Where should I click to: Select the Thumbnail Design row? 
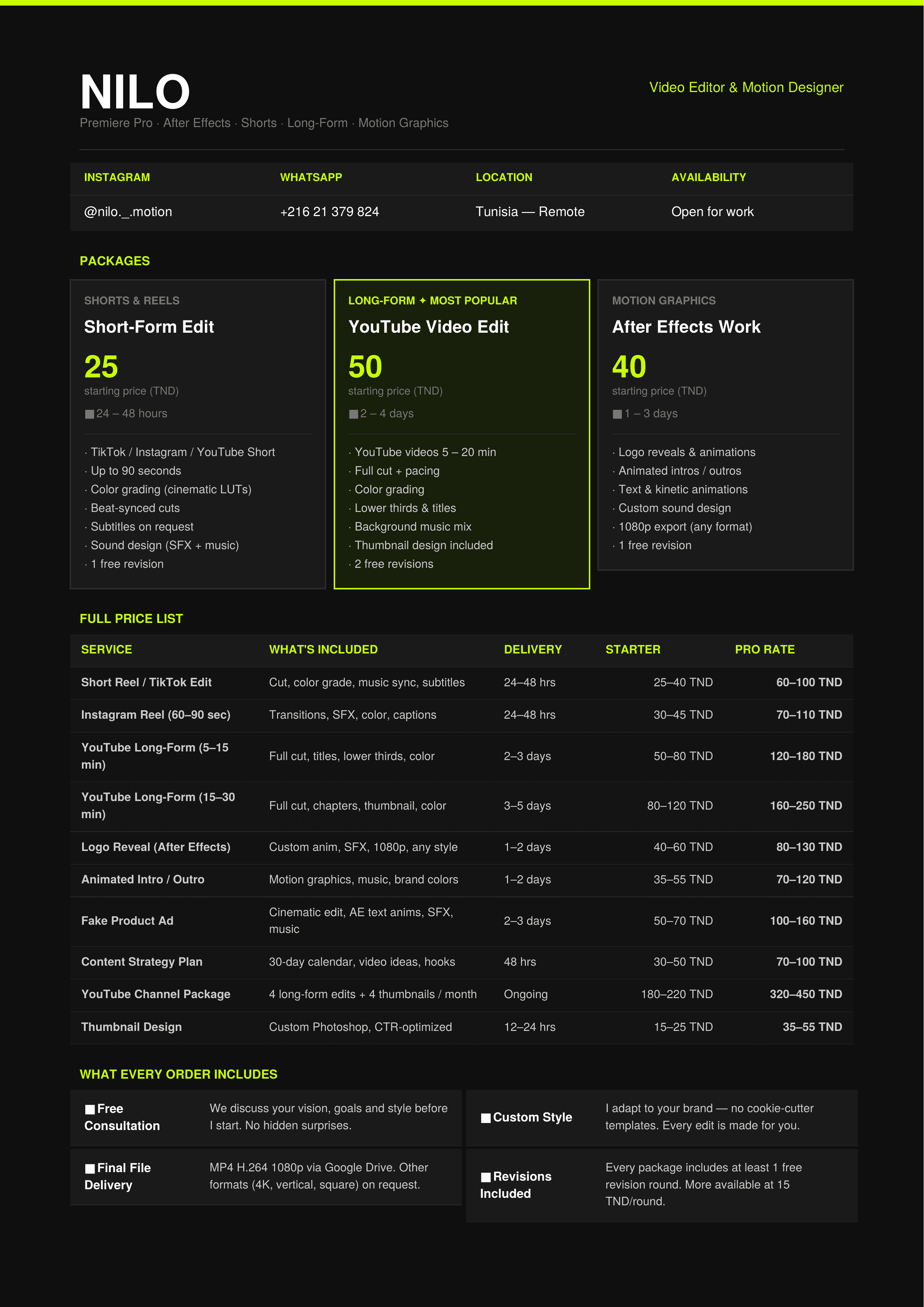(x=461, y=1028)
